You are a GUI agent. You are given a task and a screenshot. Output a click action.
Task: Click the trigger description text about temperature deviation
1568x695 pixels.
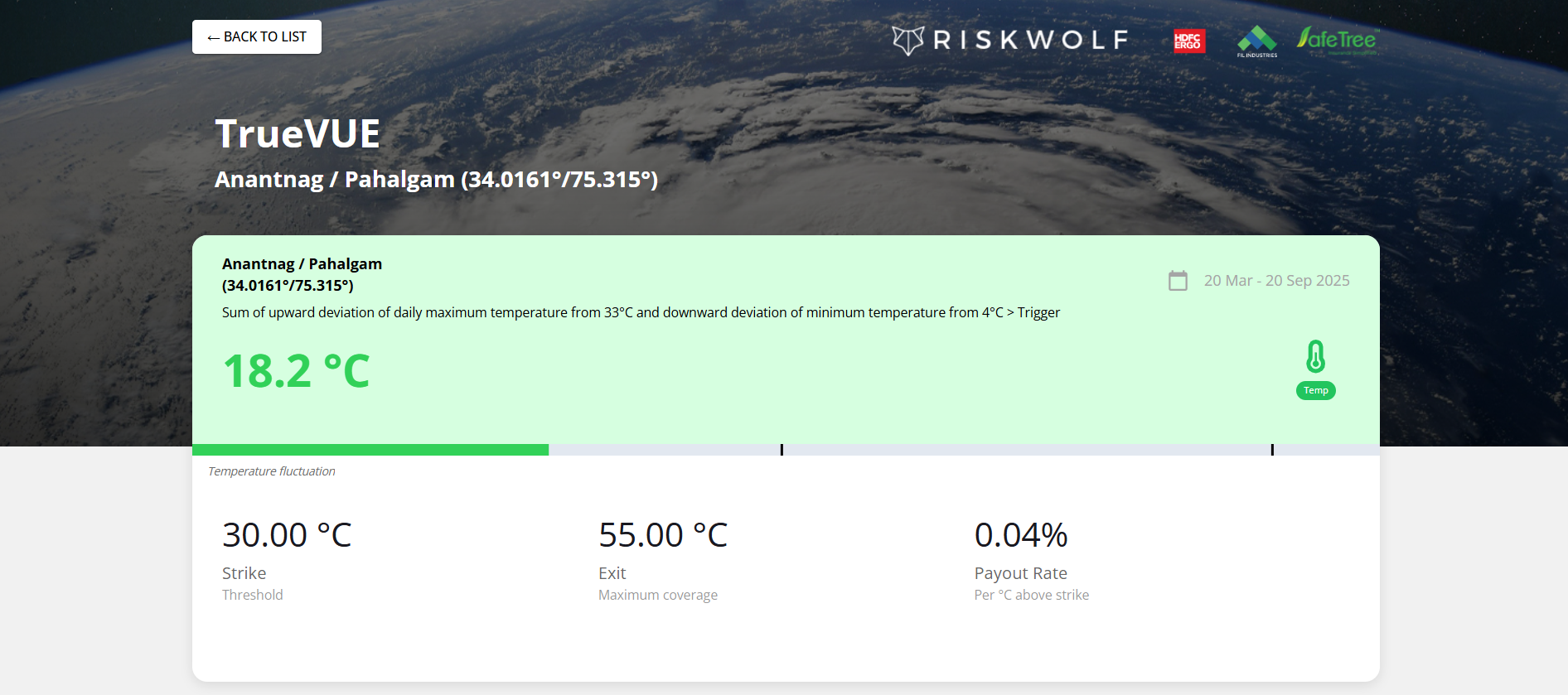click(641, 312)
